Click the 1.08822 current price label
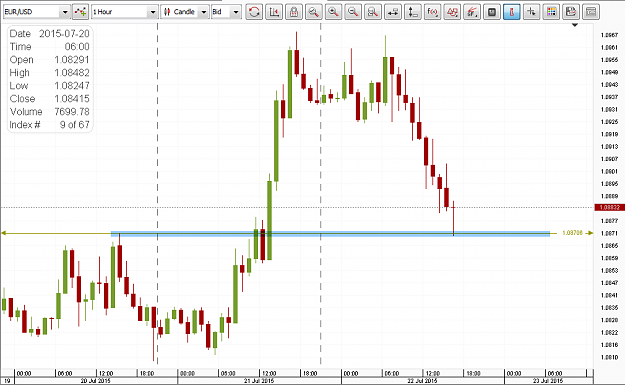 click(609, 207)
